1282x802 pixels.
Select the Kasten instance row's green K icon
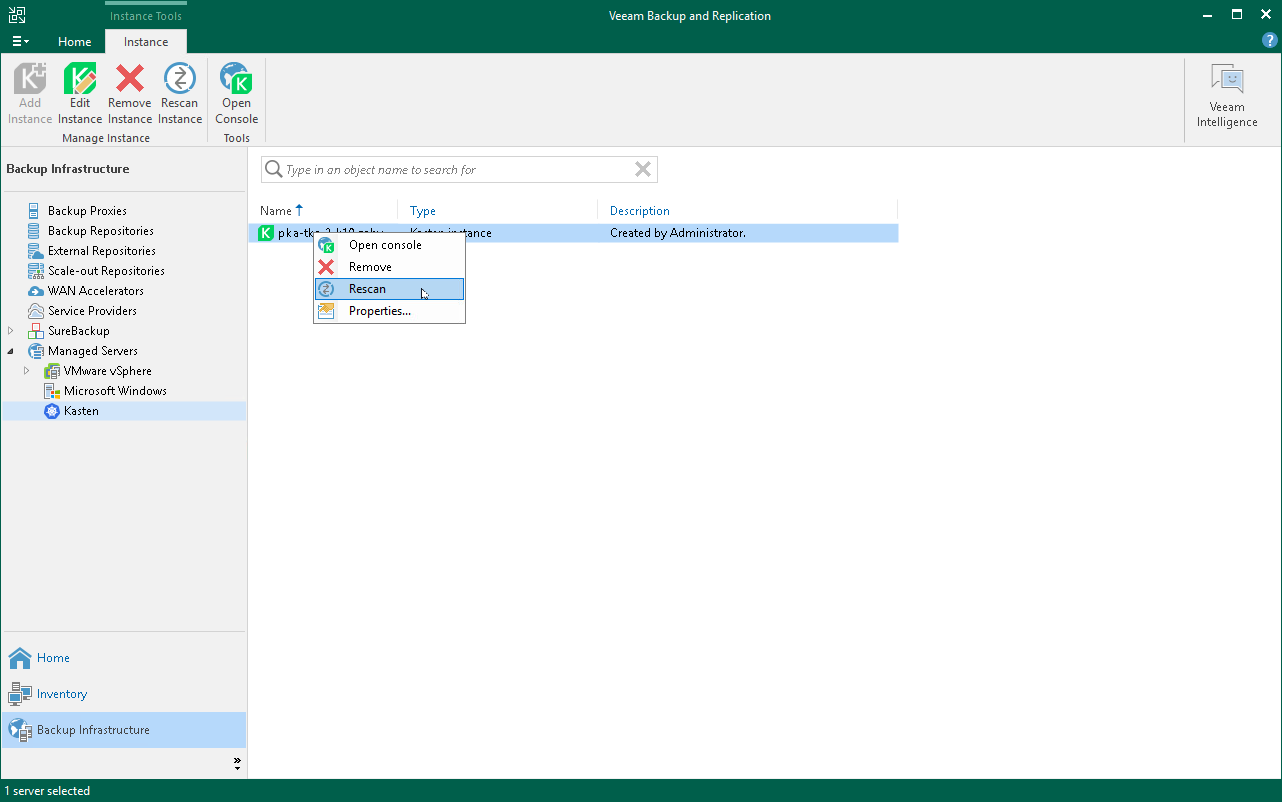(x=266, y=233)
